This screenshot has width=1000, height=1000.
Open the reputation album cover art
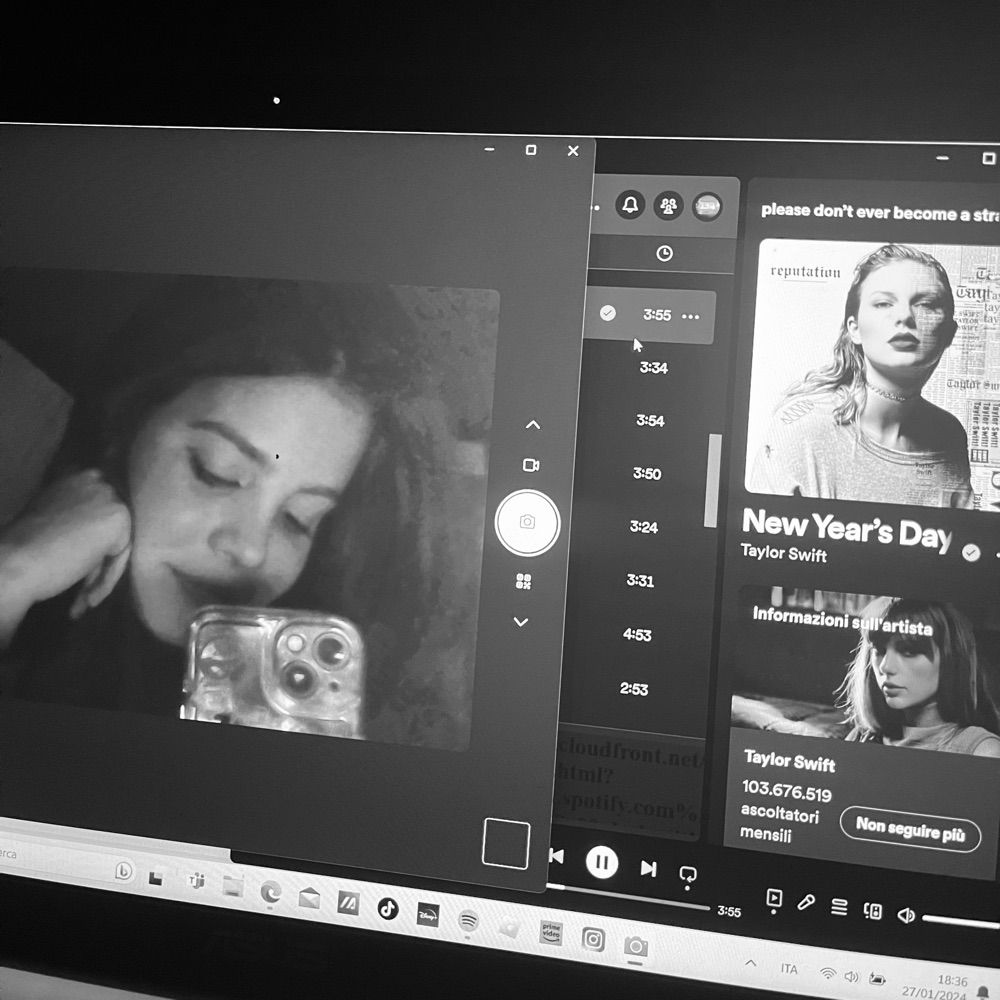point(872,374)
